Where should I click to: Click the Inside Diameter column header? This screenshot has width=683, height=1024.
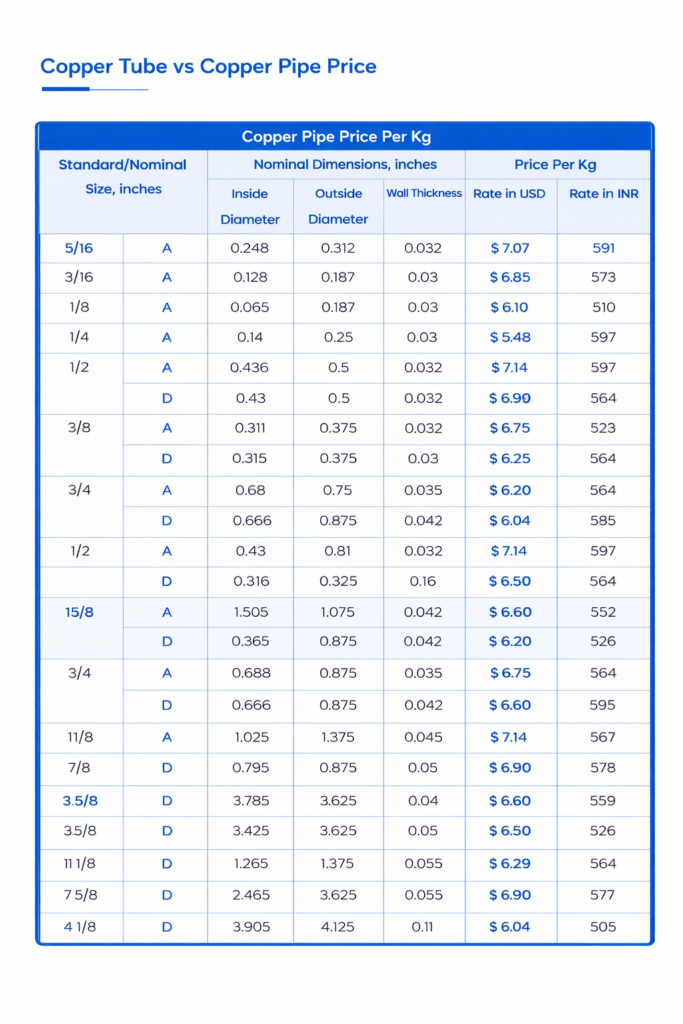[250, 206]
